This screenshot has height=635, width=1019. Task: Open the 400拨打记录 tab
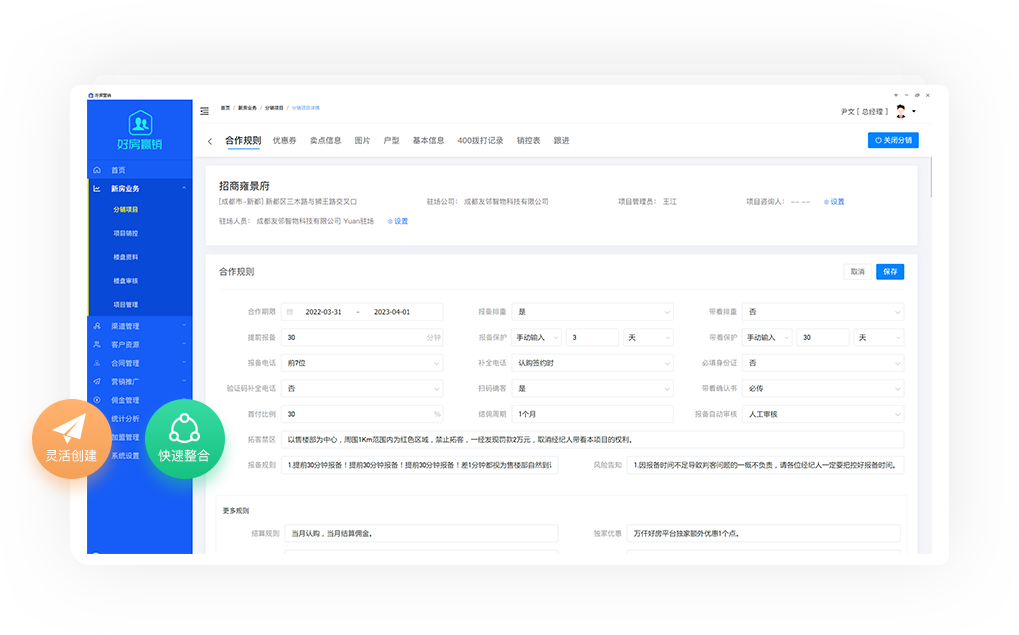[x=480, y=141]
